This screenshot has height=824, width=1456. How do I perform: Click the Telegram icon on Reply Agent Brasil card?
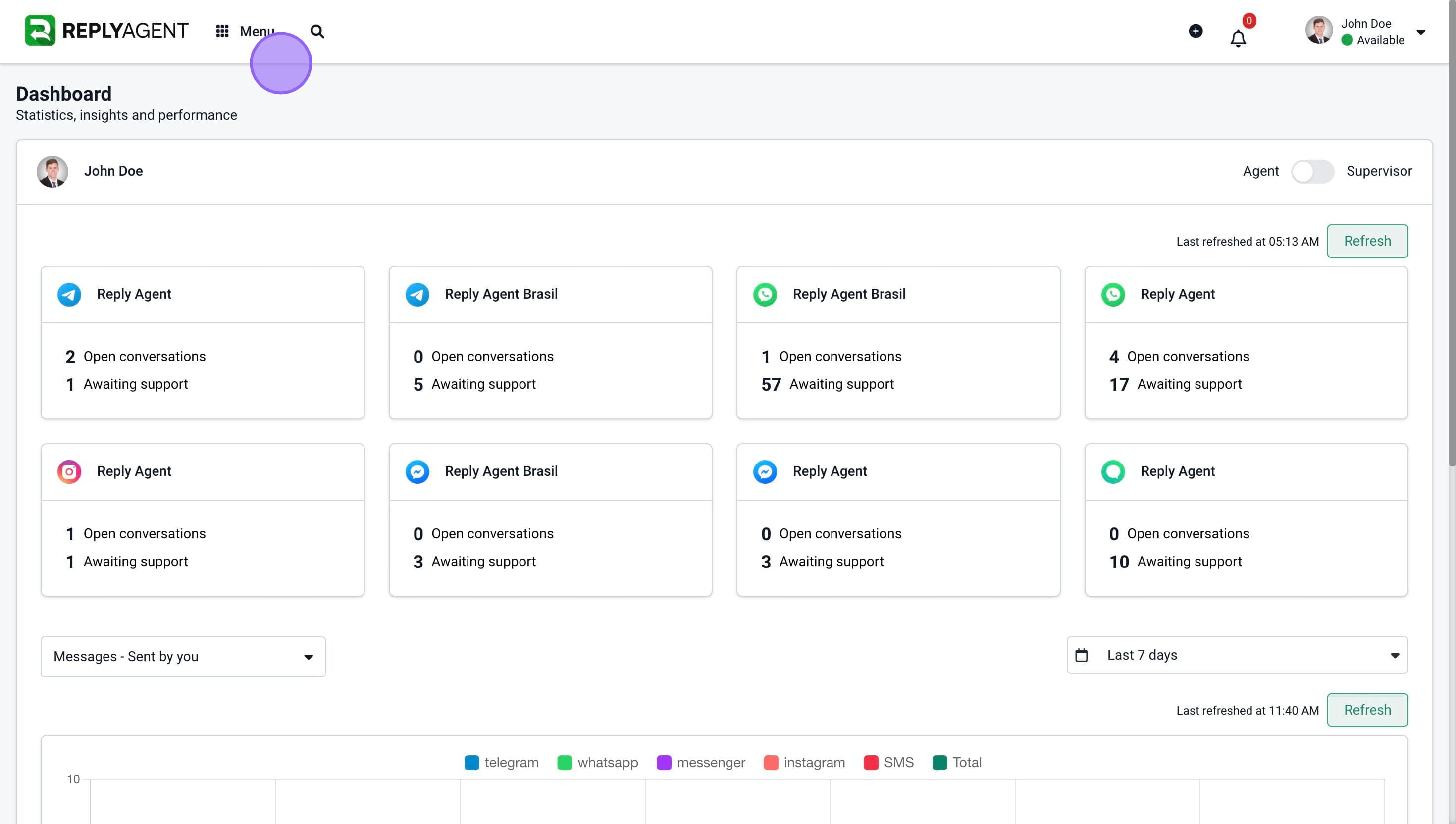(x=417, y=294)
